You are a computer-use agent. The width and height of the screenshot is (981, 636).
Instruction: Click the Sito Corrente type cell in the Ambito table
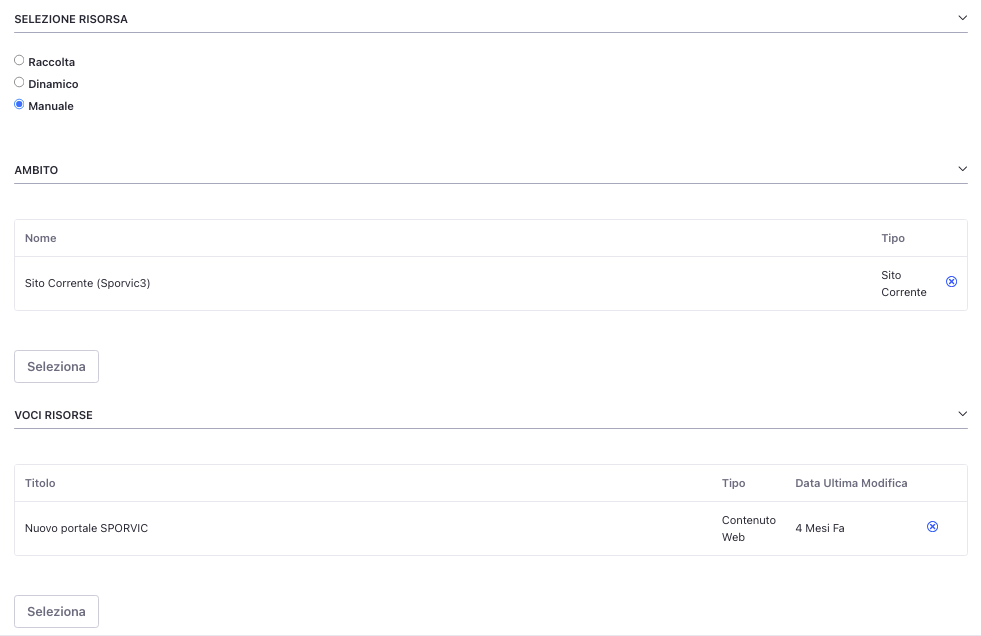coord(903,283)
